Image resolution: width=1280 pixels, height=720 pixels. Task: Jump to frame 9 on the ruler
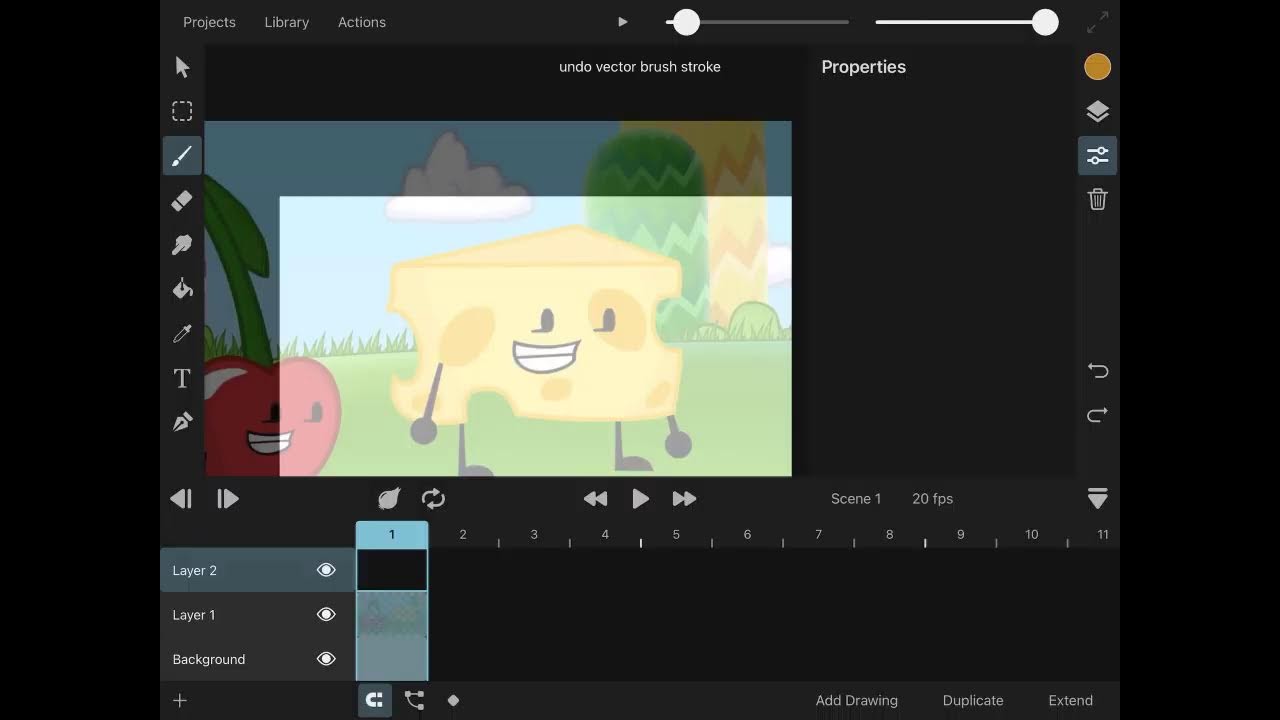[x=960, y=534]
